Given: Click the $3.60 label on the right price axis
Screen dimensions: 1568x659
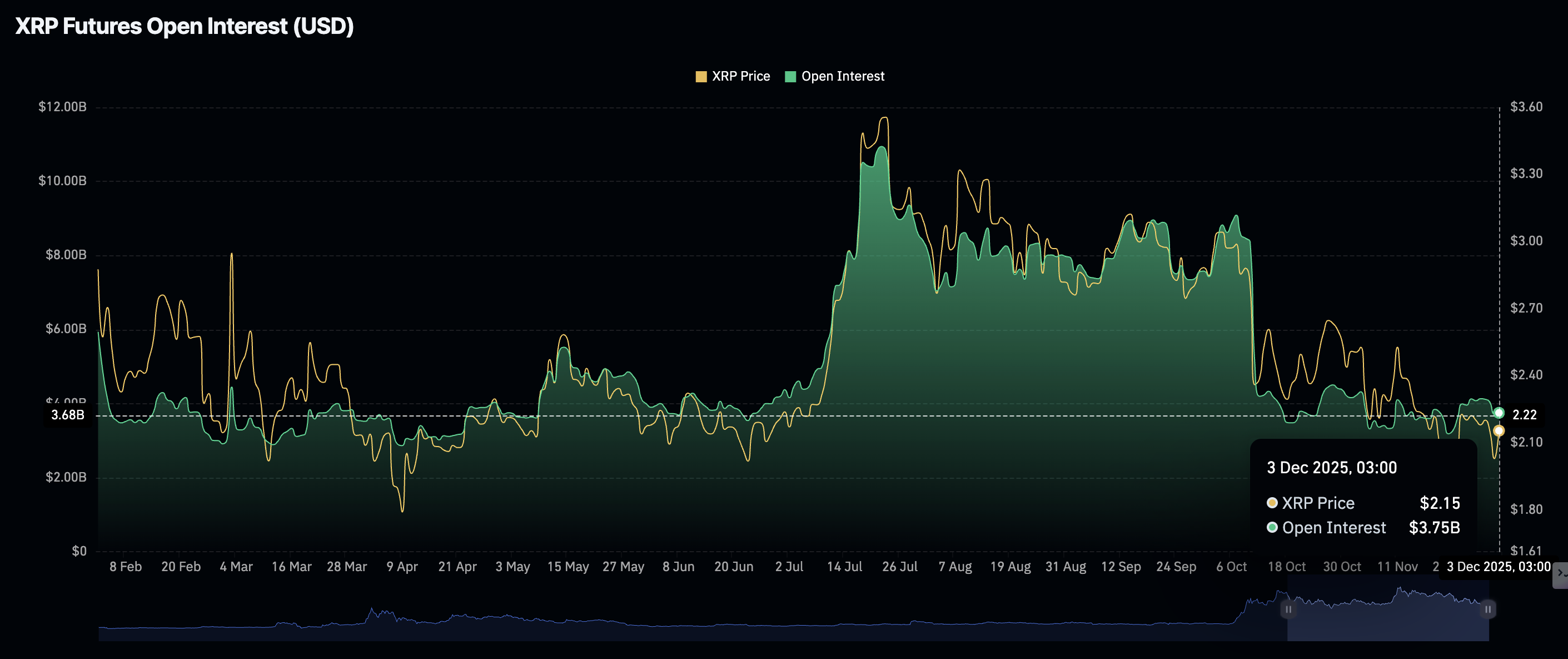Looking at the screenshot, I should [x=1526, y=107].
